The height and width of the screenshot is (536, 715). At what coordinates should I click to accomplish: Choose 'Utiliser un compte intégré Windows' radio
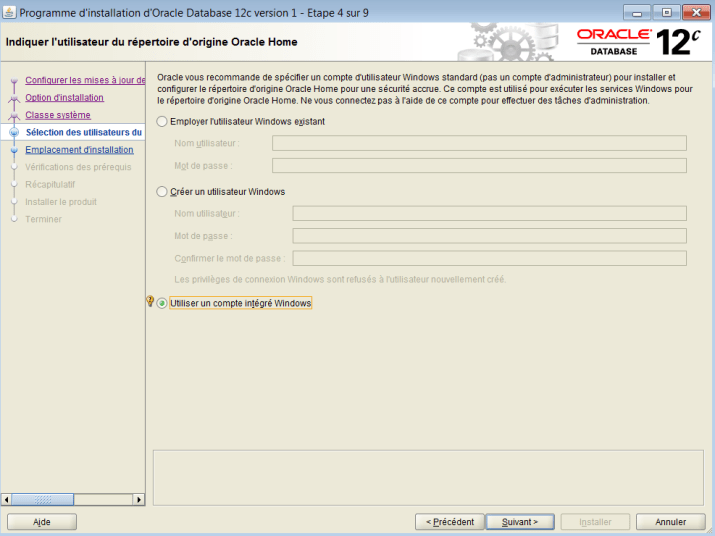162,303
